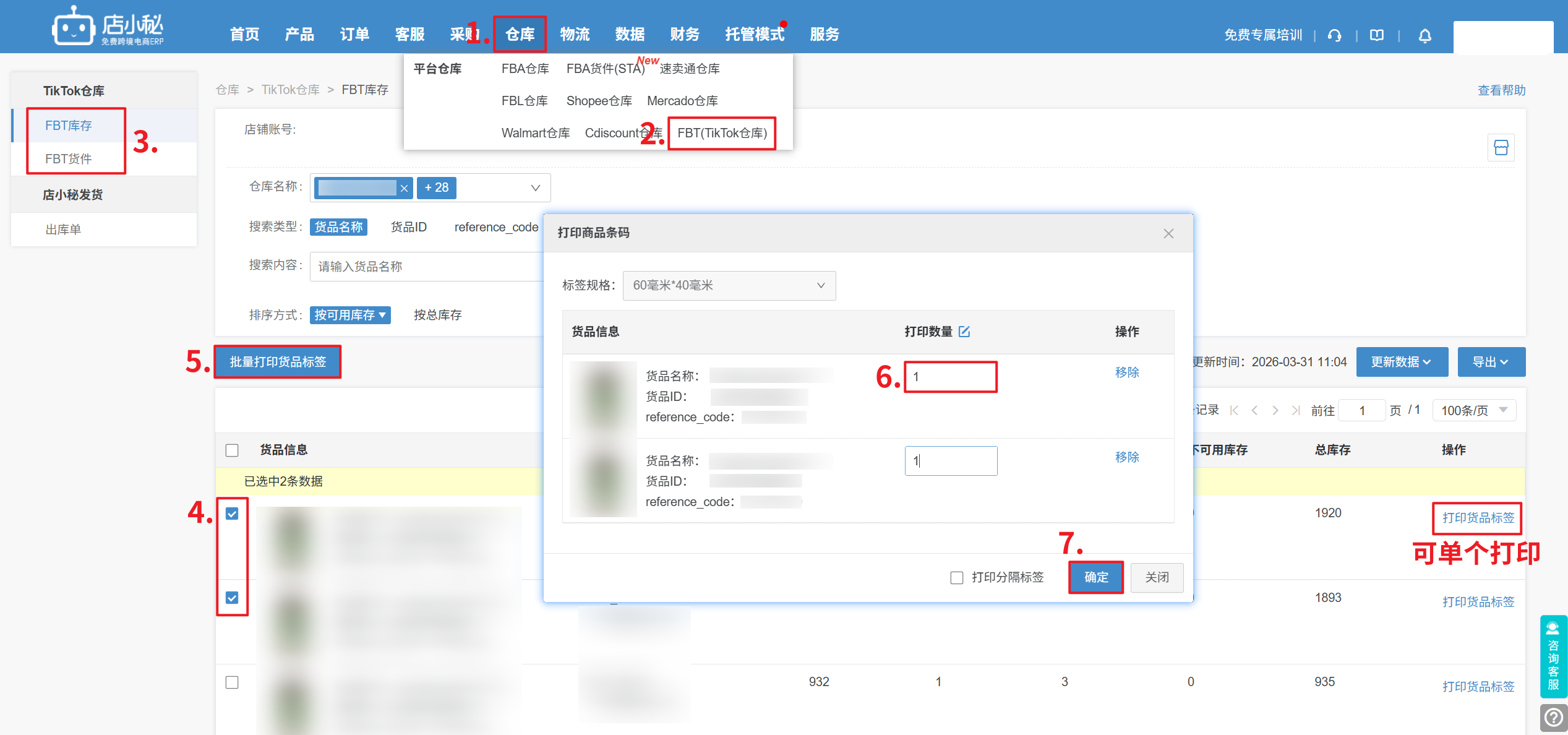Toggle the select-all checkbox in 货品信息 header
This screenshot has height=735, width=1568.
click(232, 450)
